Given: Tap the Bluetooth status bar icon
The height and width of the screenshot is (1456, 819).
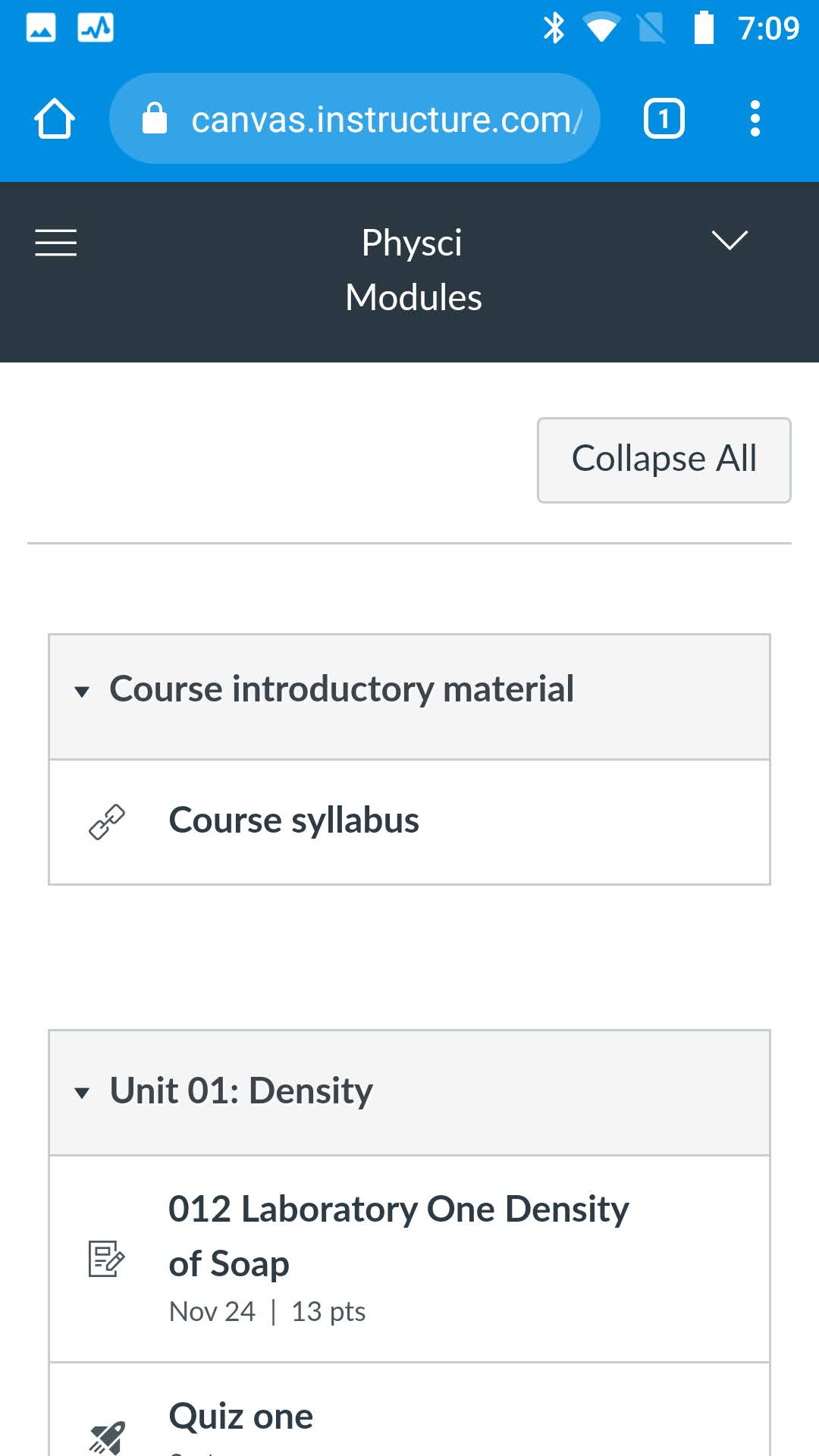Looking at the screenshot, I should pos(554,29).
